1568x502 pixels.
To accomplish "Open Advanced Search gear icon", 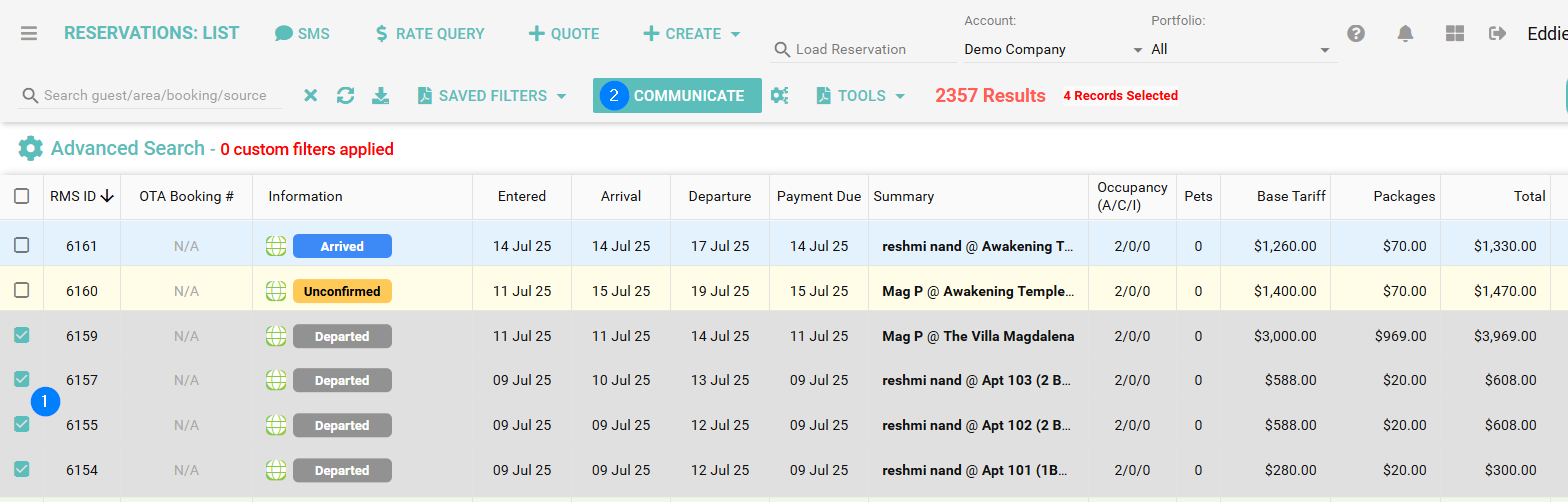I will pyautogui.click(x=31, y=149).
